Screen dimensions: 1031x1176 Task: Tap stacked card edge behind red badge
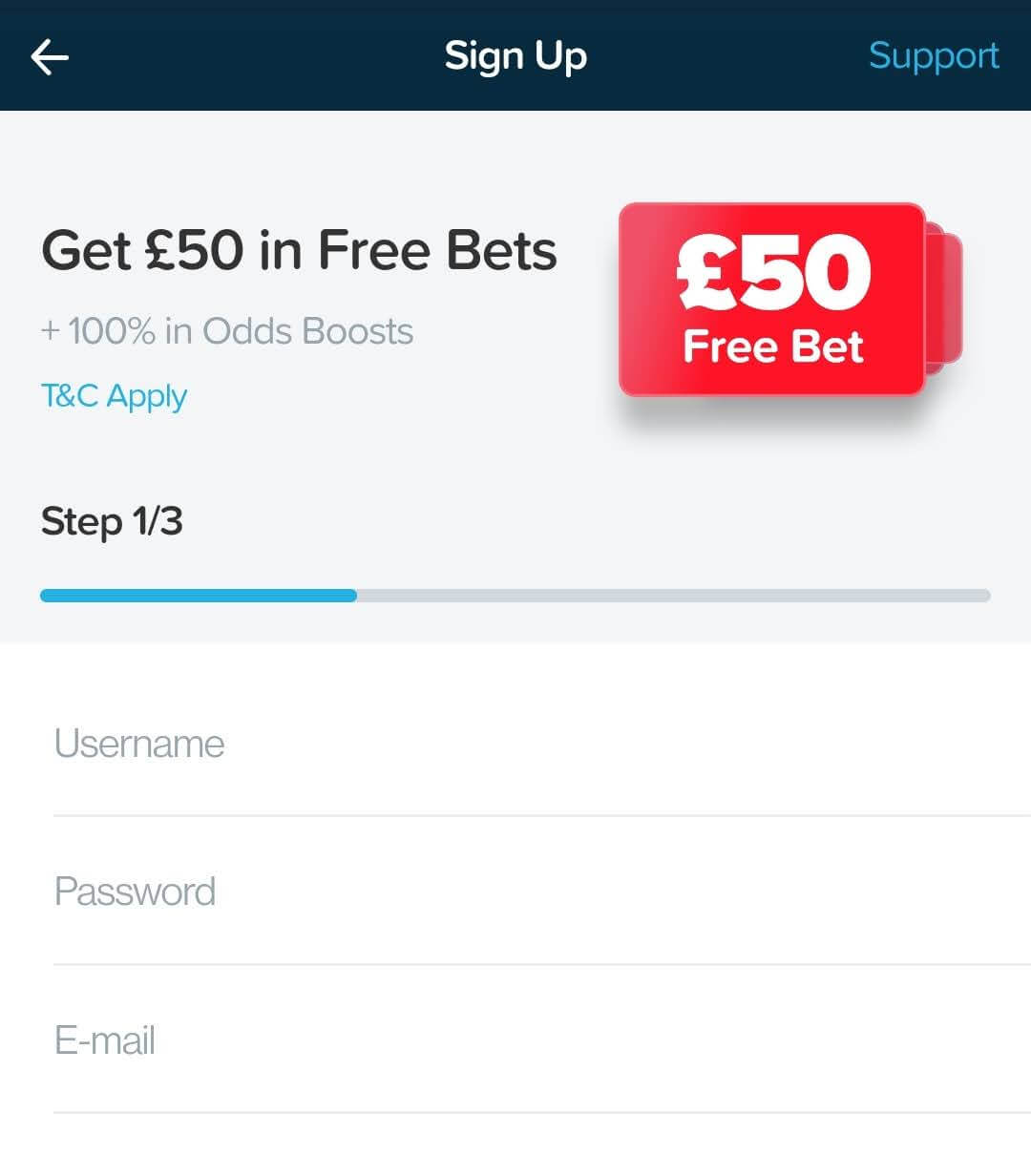[946, 299]
